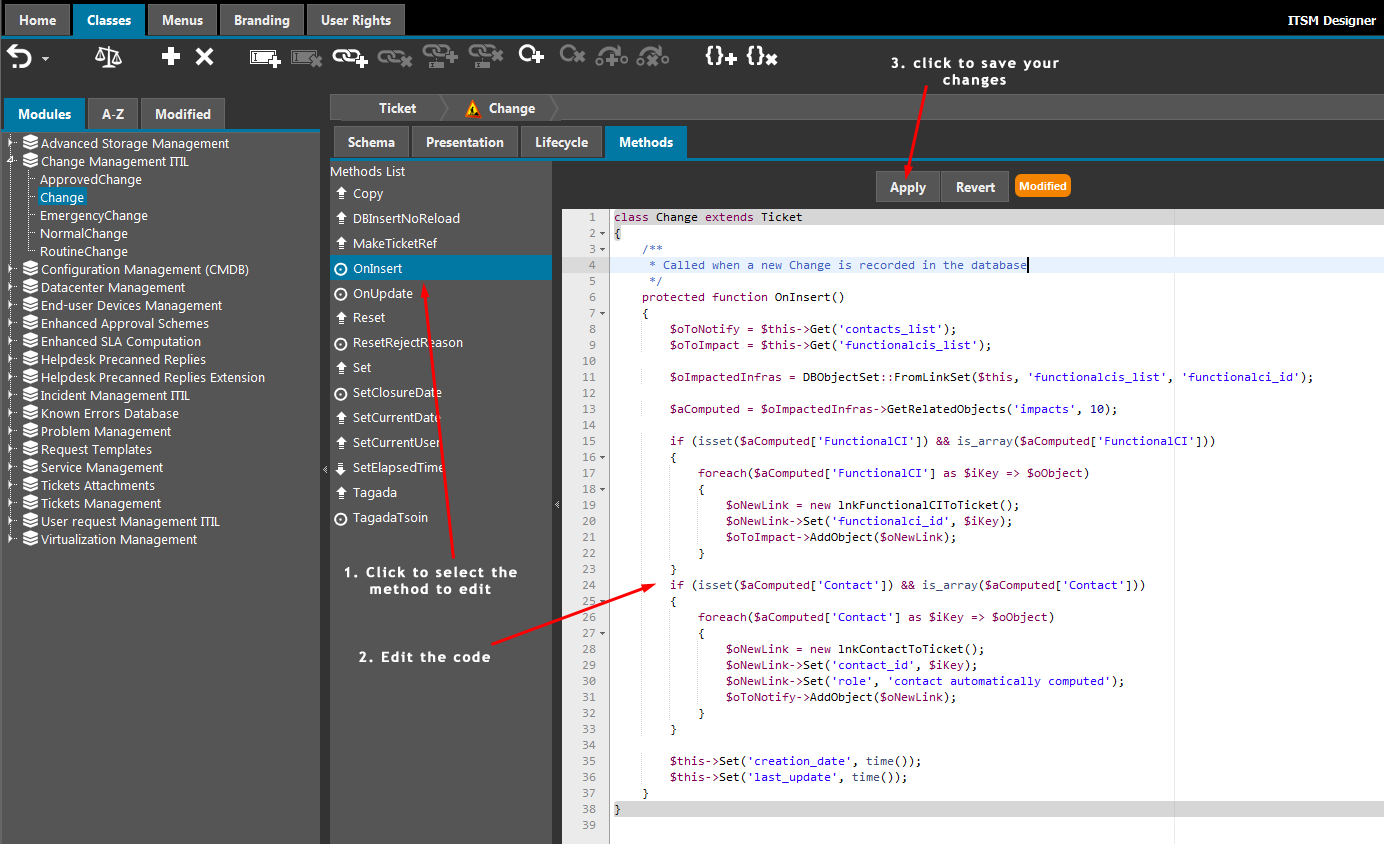The height and width of the screenshot is (844, 1384).
Task: Delete the selected item using the X icon
Action: pos(205,57)
